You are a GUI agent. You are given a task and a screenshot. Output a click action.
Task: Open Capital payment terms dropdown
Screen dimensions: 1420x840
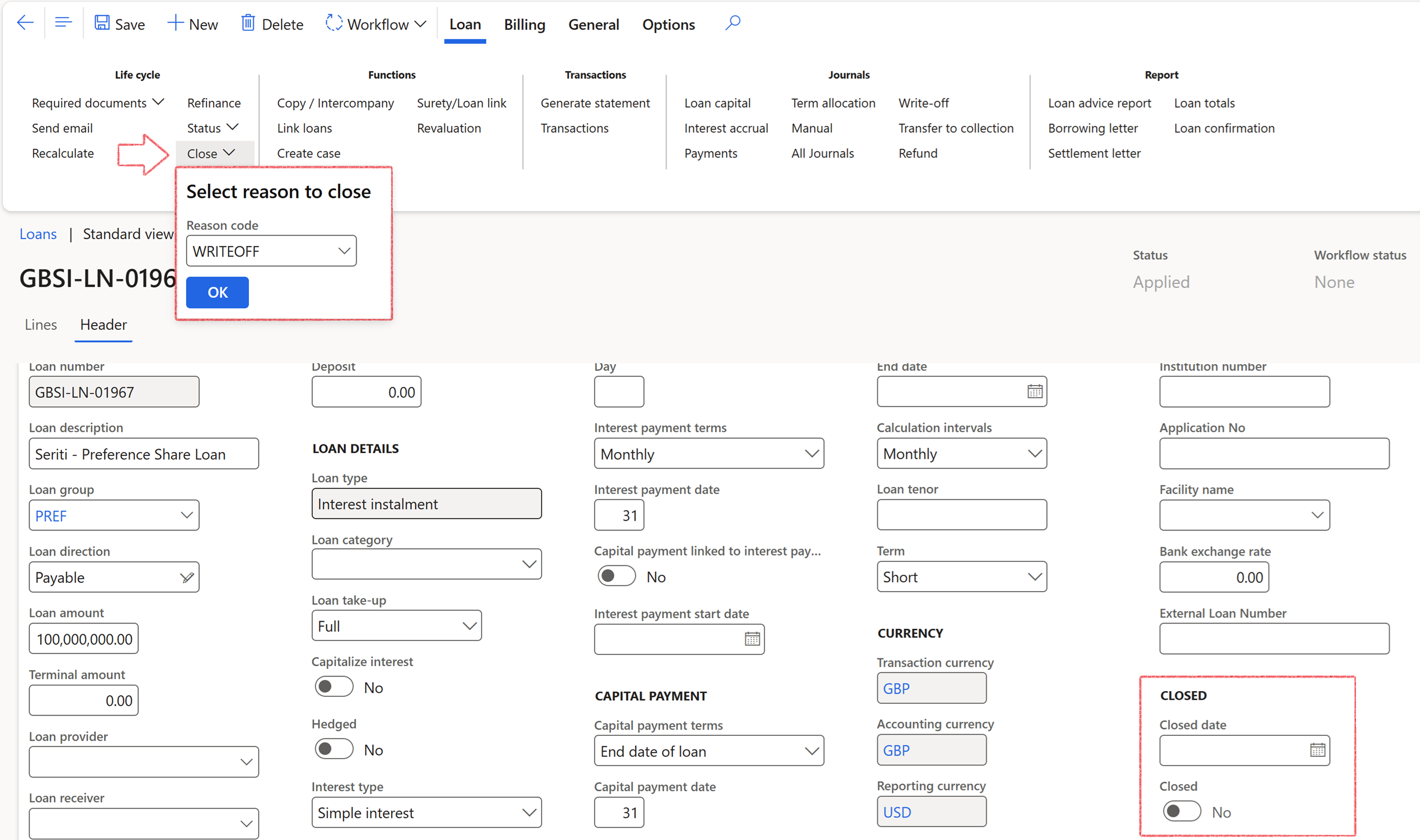[811, 751]
